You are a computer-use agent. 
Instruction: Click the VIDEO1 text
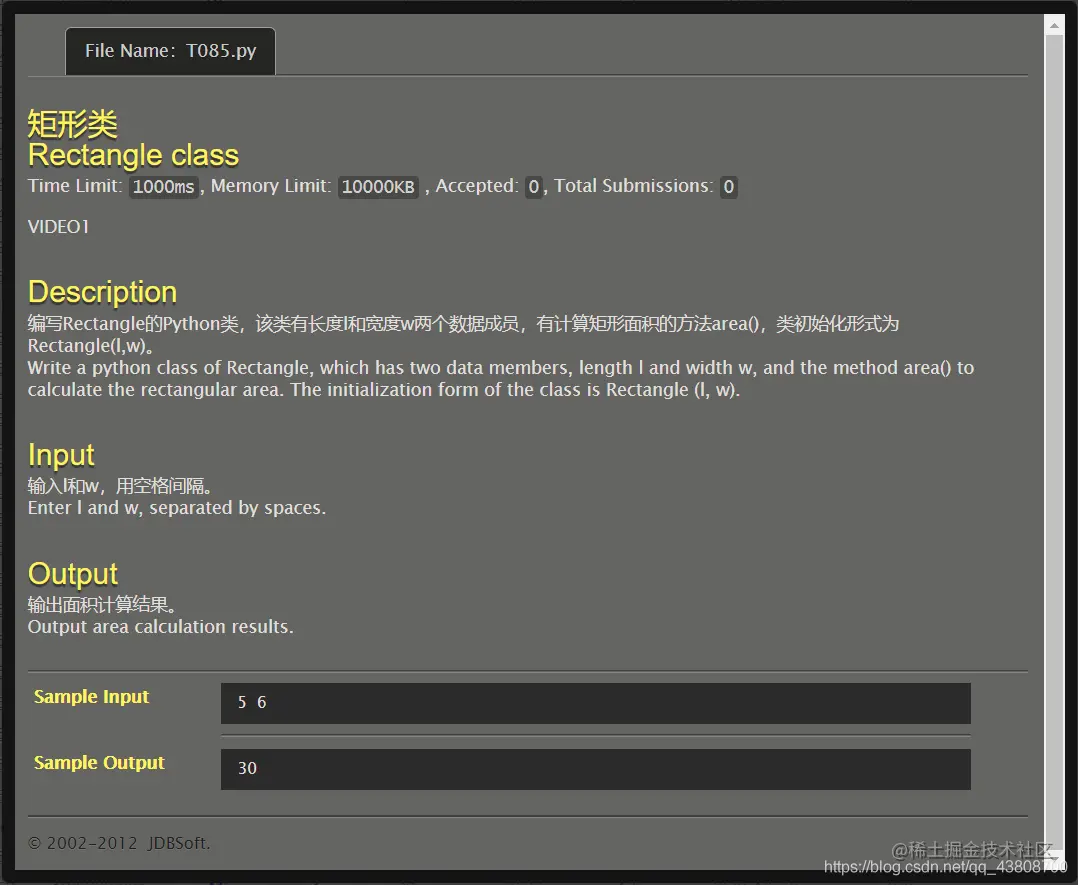point(58,227)
